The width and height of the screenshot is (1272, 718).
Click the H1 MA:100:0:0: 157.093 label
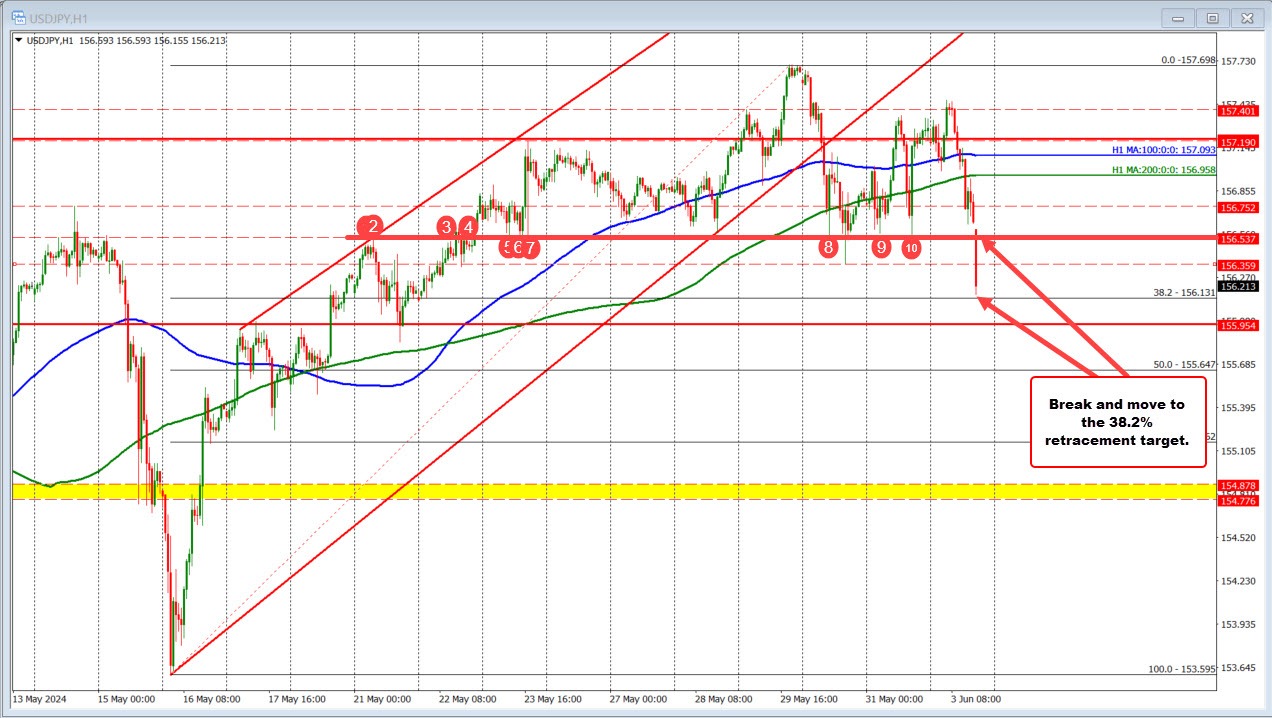click(1164, 150)
